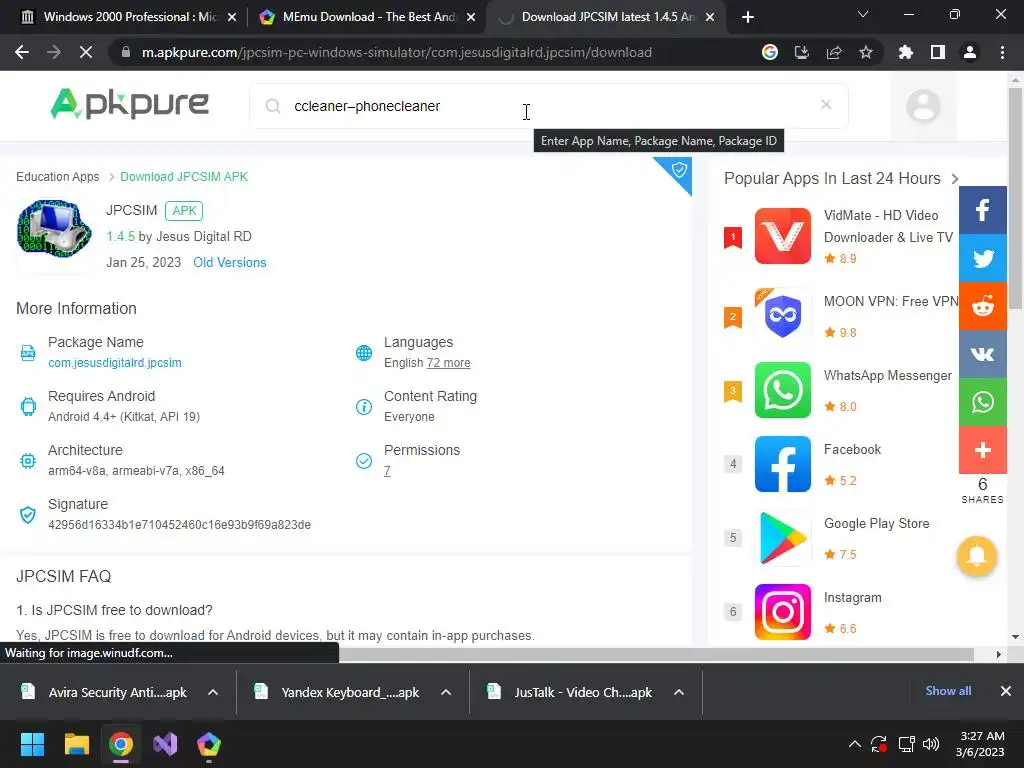Expand Avira Security download options
The width and height of the screenshot is (1024, 768).
[x=213, y=692]
